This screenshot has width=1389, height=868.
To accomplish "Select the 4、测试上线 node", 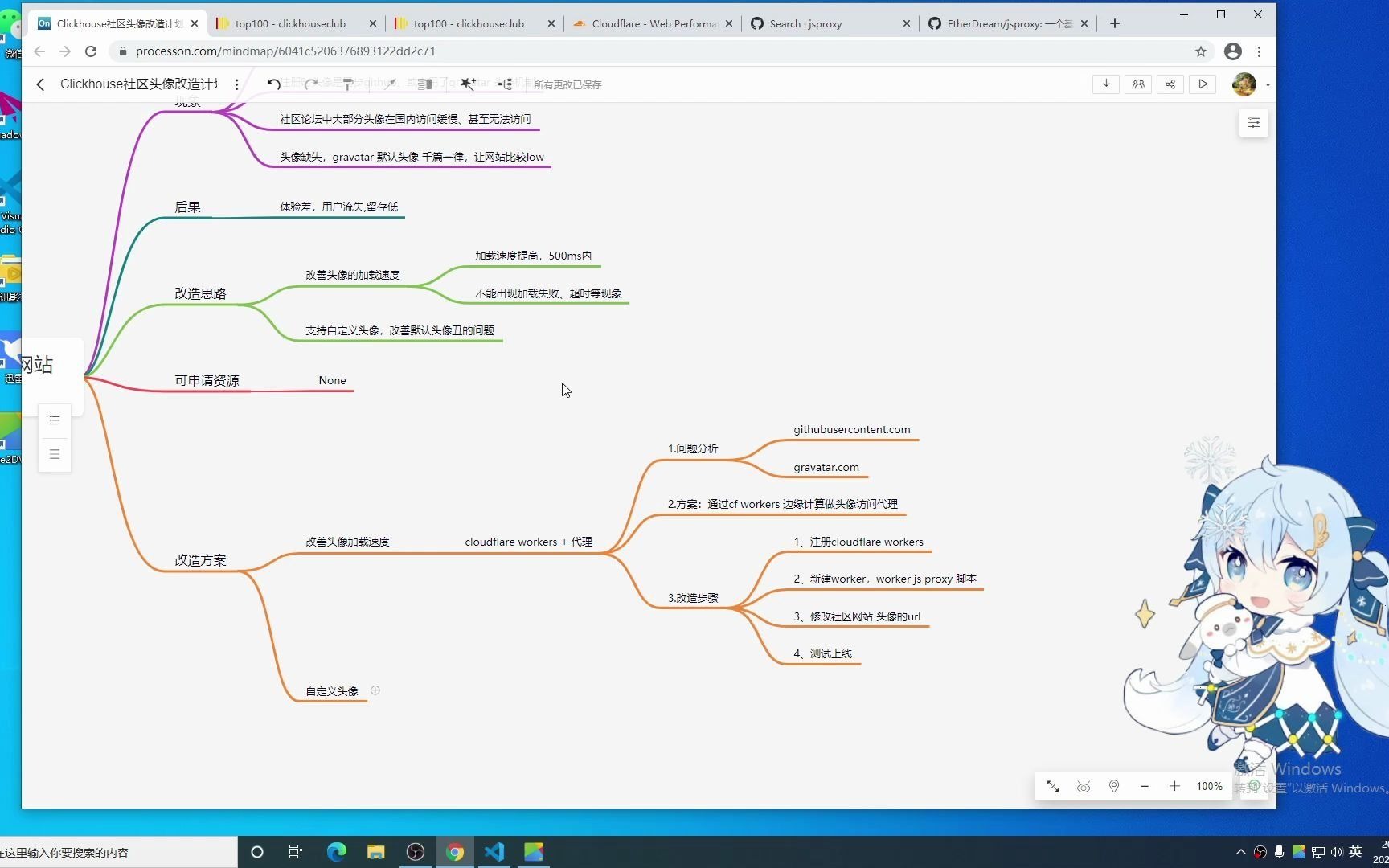I will 823,653.
